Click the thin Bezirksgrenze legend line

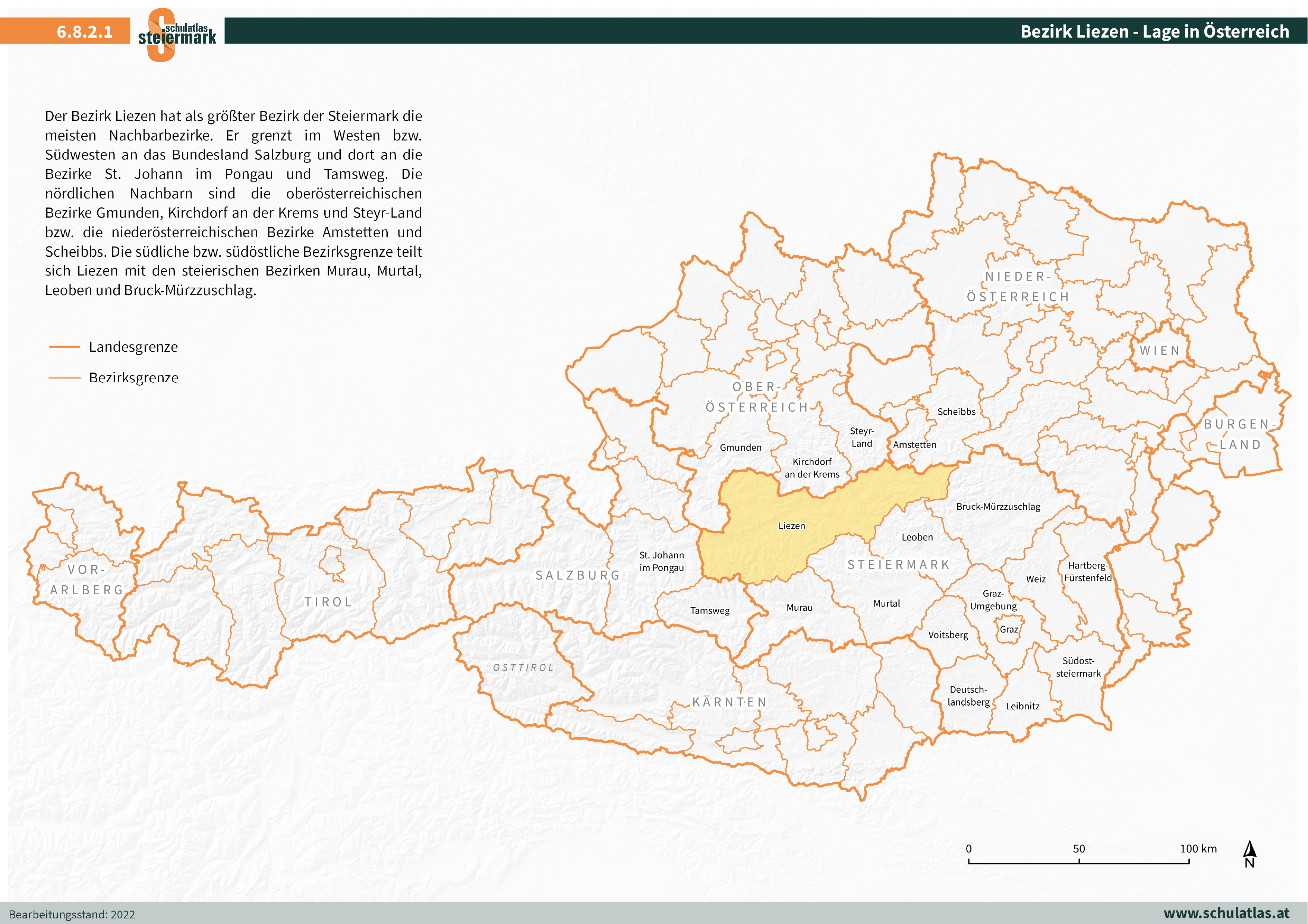[64, 377]
